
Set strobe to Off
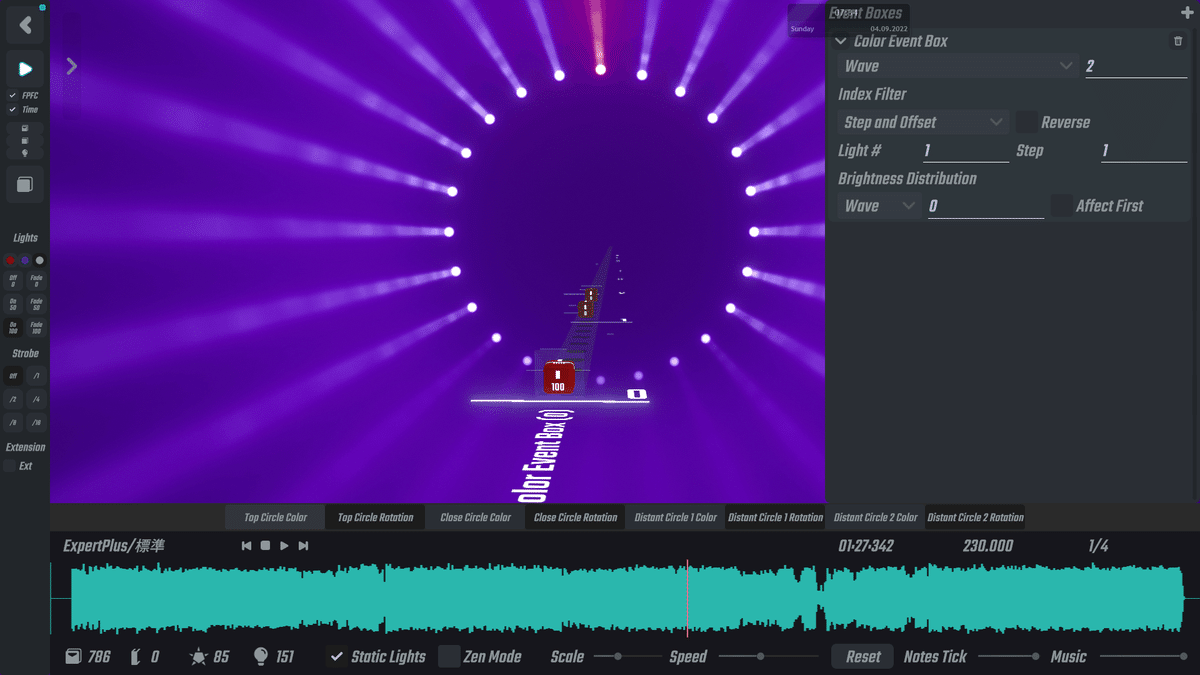pyautogui.click(x=13, y=376)
